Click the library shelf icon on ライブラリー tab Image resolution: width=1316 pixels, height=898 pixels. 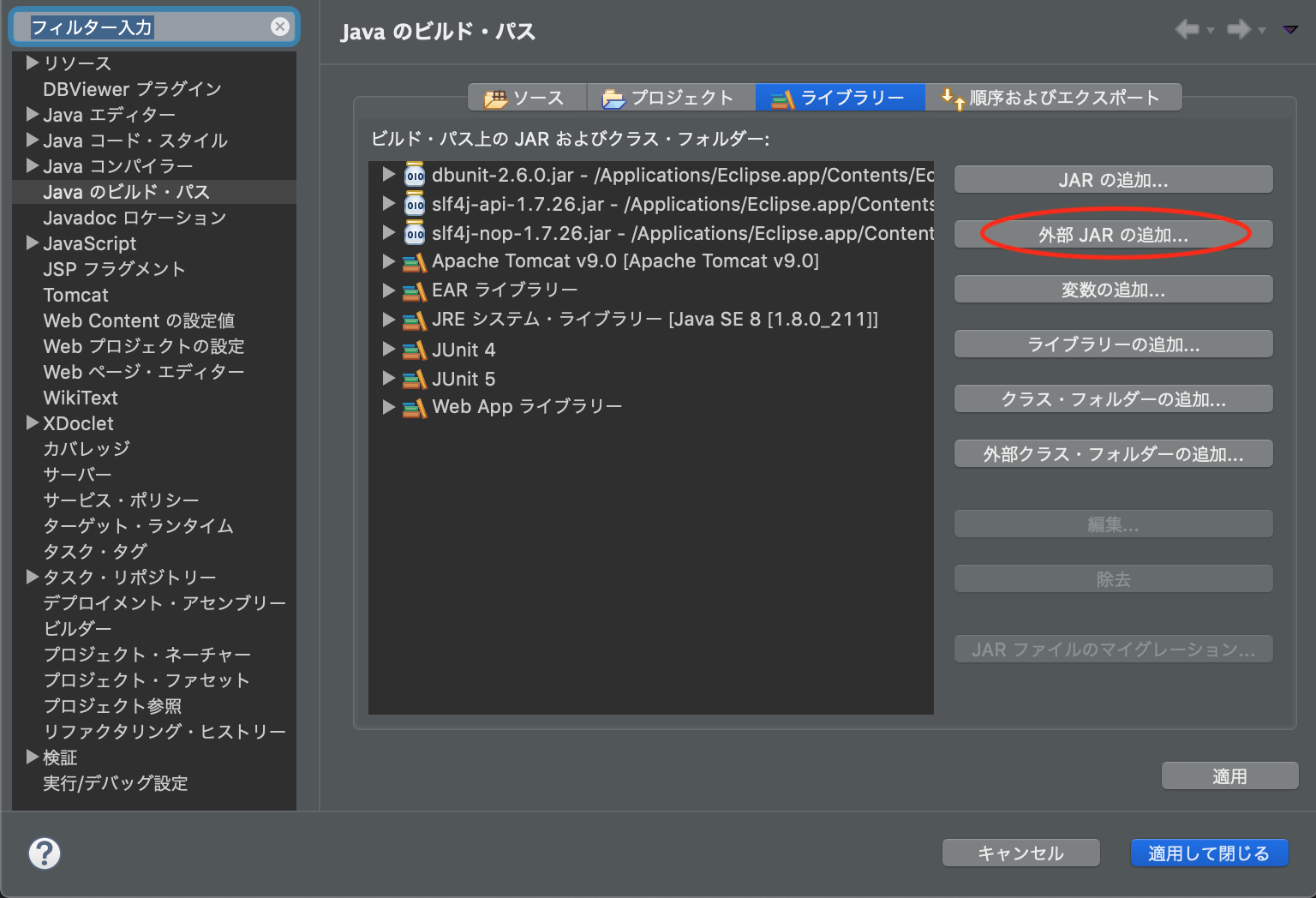pos(781,98)
